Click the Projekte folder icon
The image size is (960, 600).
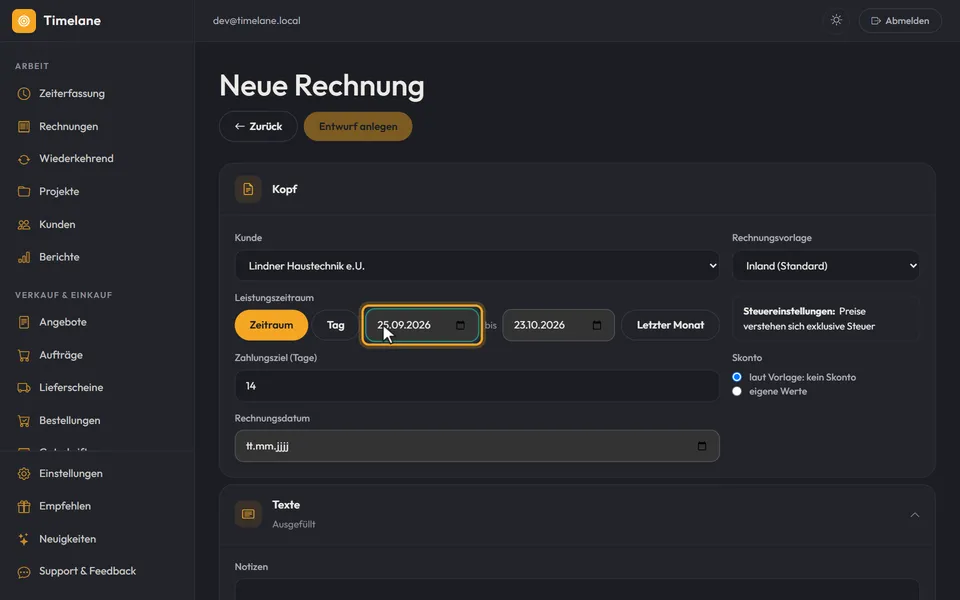tap(24, 192)
